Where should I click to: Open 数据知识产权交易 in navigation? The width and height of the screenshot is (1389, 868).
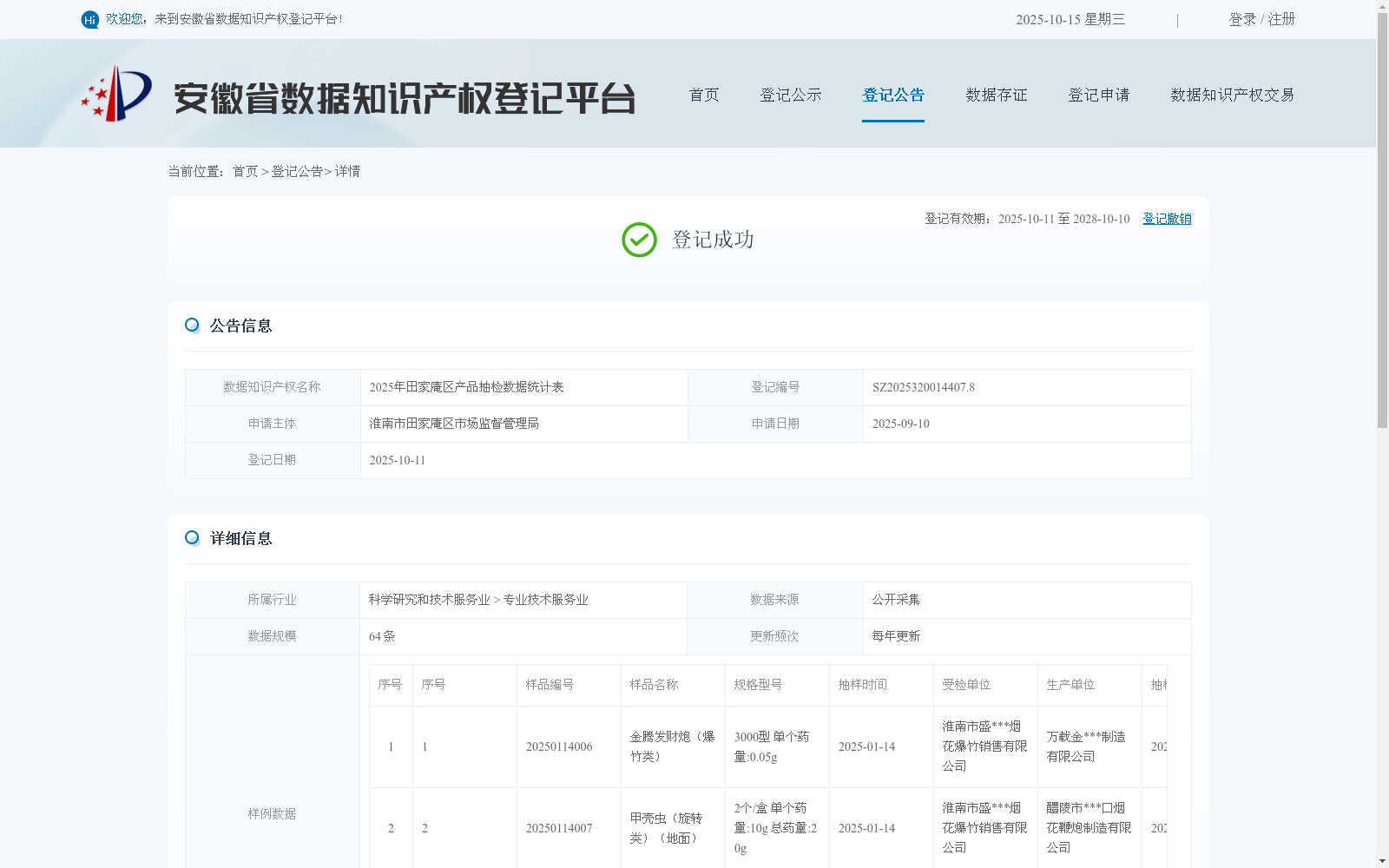1233,95
